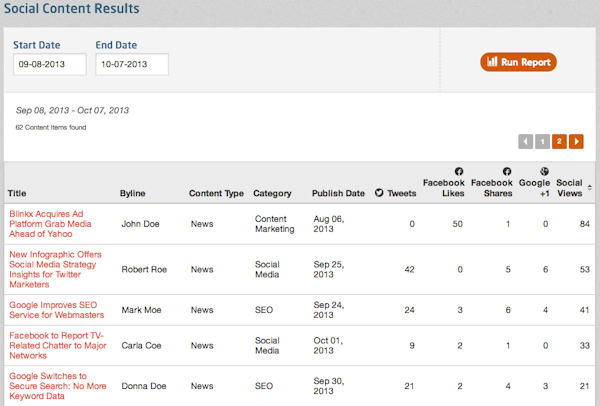Select page 1 in pagination
Screen dimensions: 600x406
click(542, 142)
